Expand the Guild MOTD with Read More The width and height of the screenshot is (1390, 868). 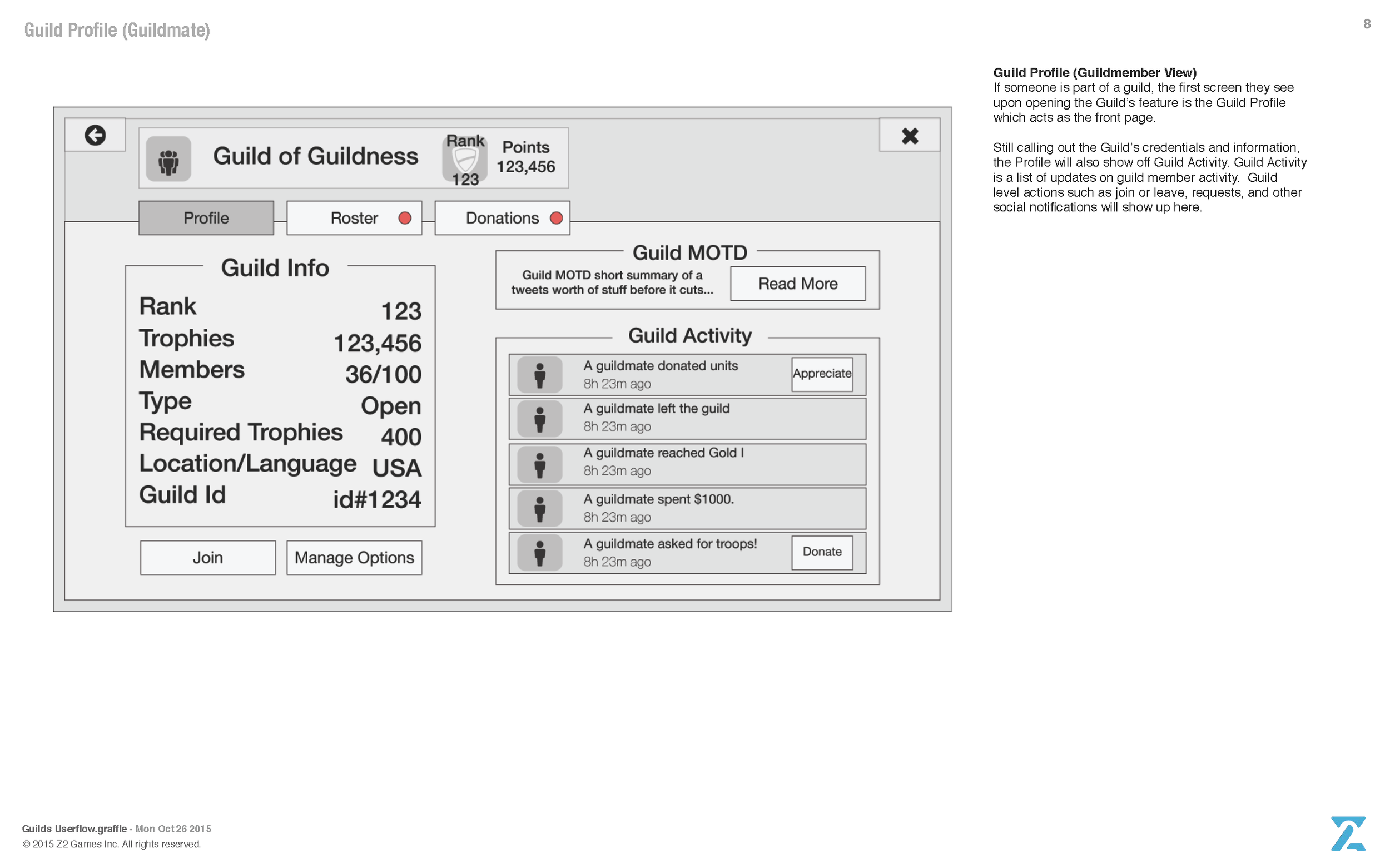pos(798,283)
